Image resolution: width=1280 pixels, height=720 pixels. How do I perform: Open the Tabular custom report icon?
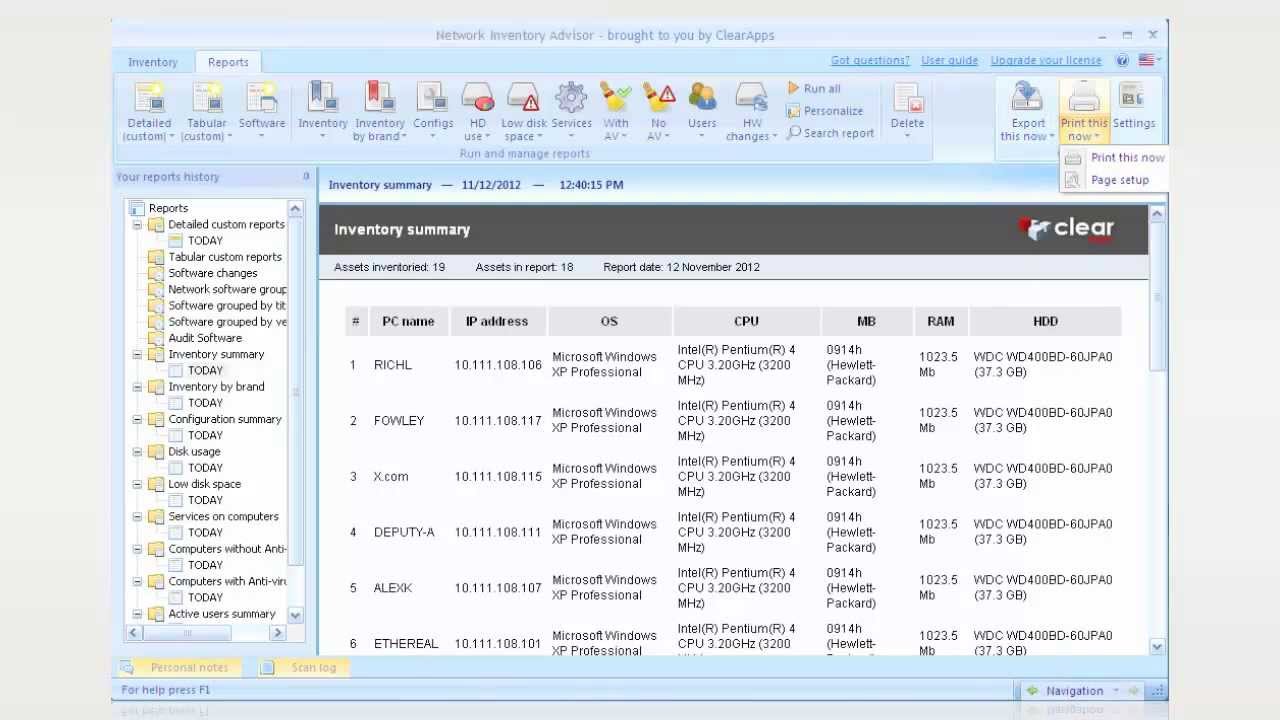click(x=207, y=98)
